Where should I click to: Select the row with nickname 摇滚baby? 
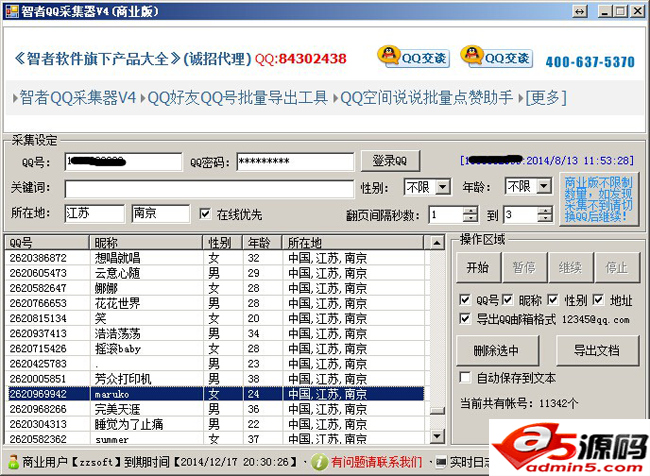tap(215, 349)
